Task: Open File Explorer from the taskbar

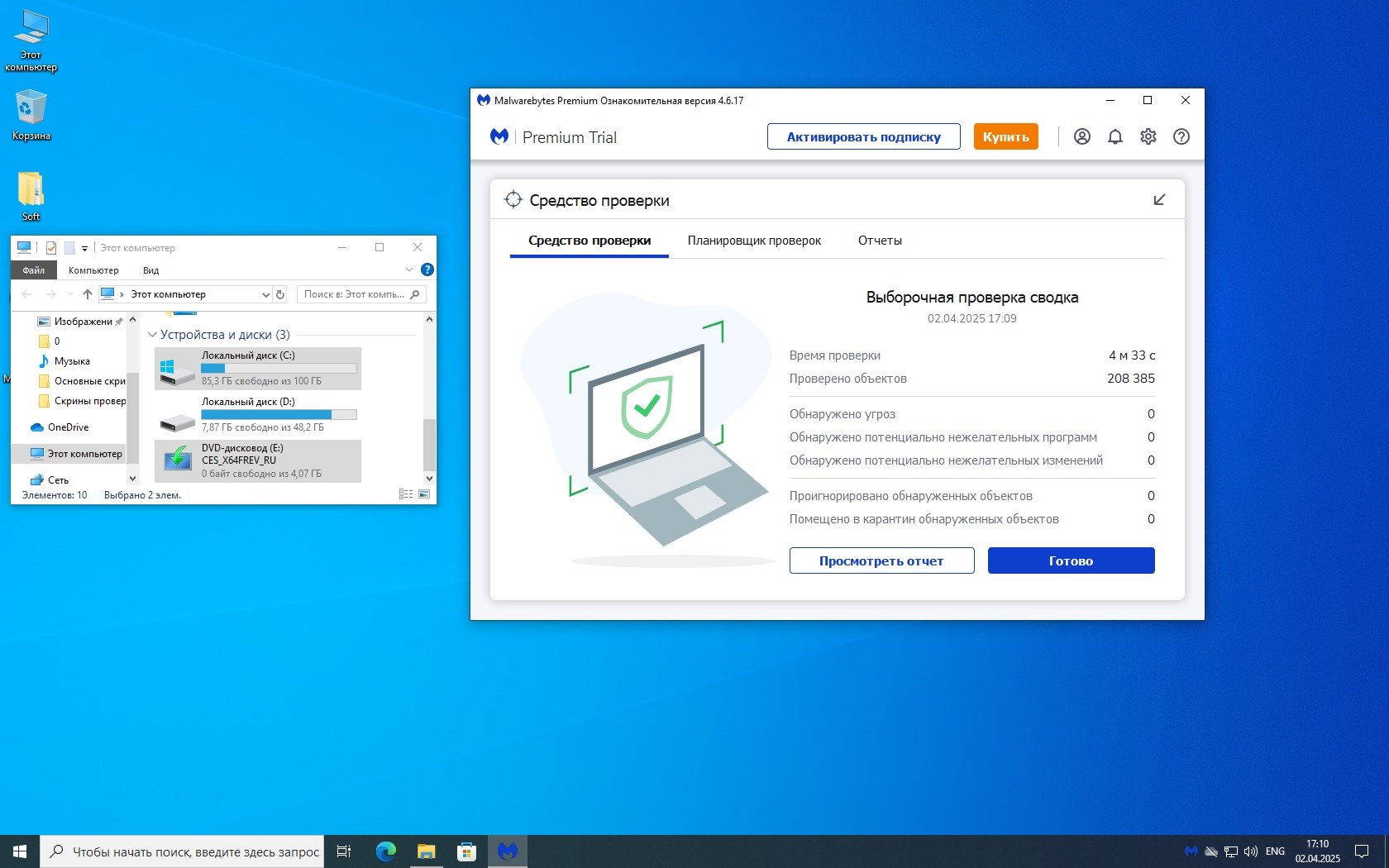Action: (x=426, y=851)
